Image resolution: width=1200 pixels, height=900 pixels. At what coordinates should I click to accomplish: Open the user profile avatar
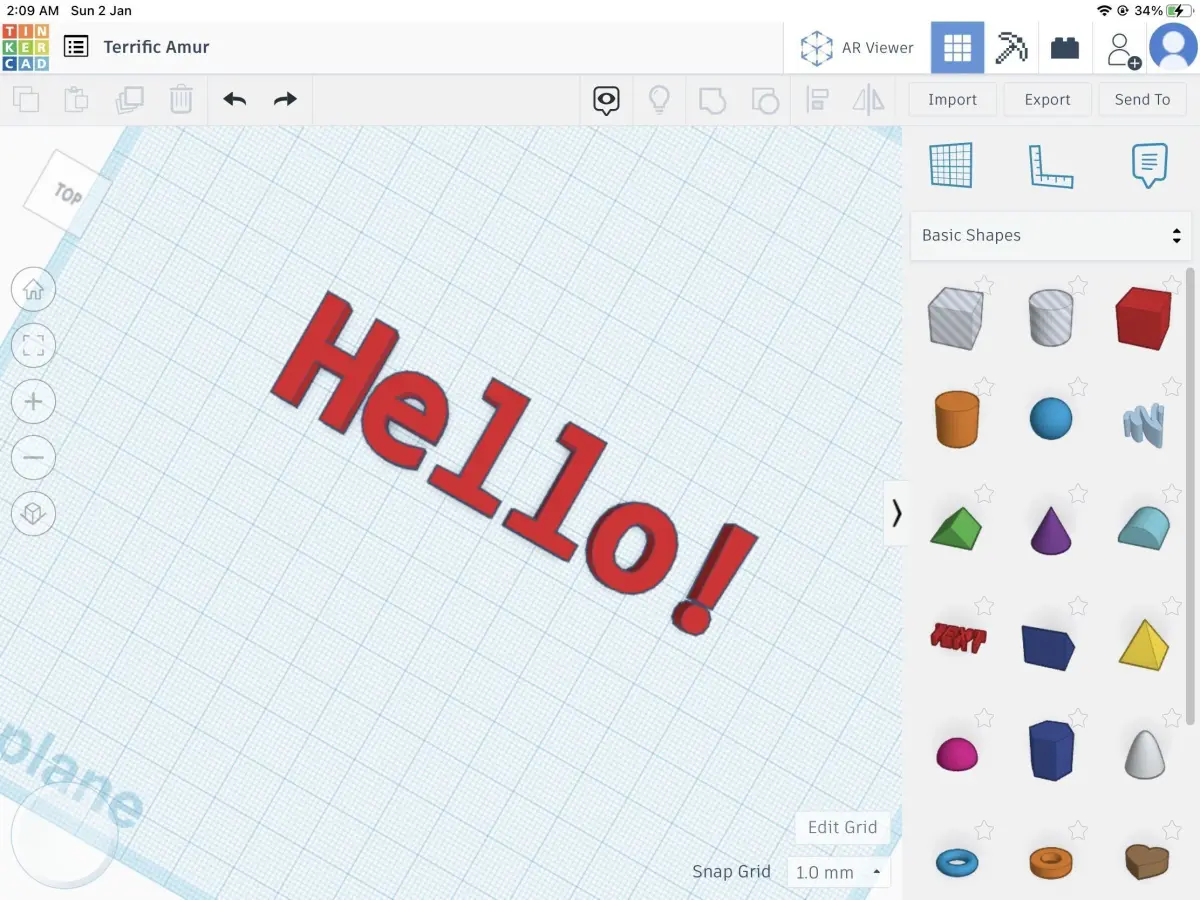coord(1173,47)
